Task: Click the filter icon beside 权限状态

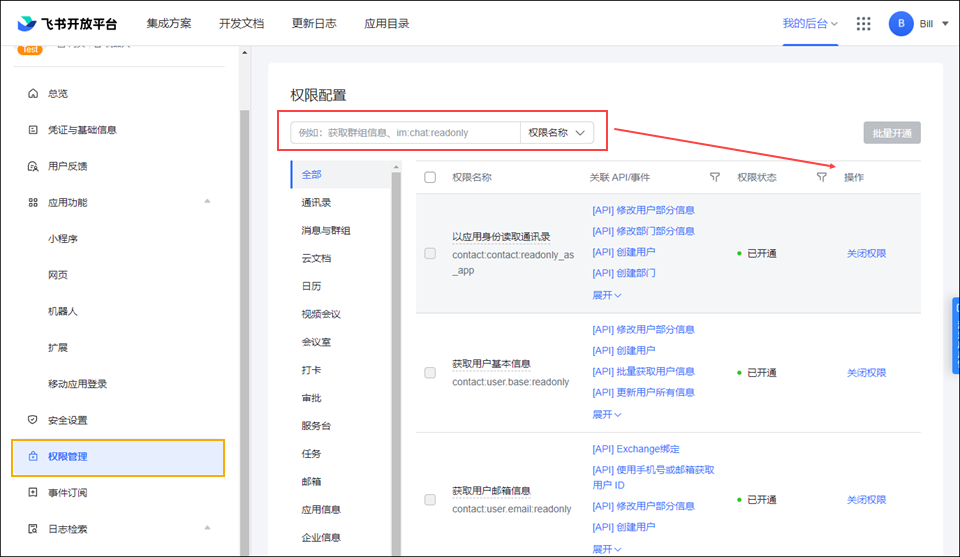Action: (821, 177)
